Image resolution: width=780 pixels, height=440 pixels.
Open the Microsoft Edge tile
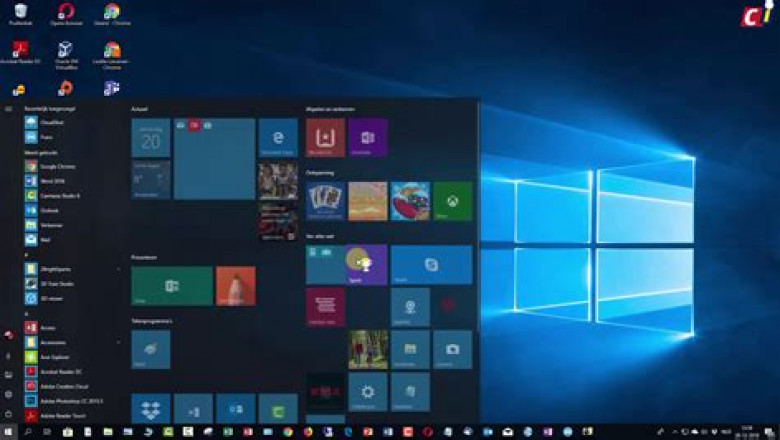tap(278, 138)
